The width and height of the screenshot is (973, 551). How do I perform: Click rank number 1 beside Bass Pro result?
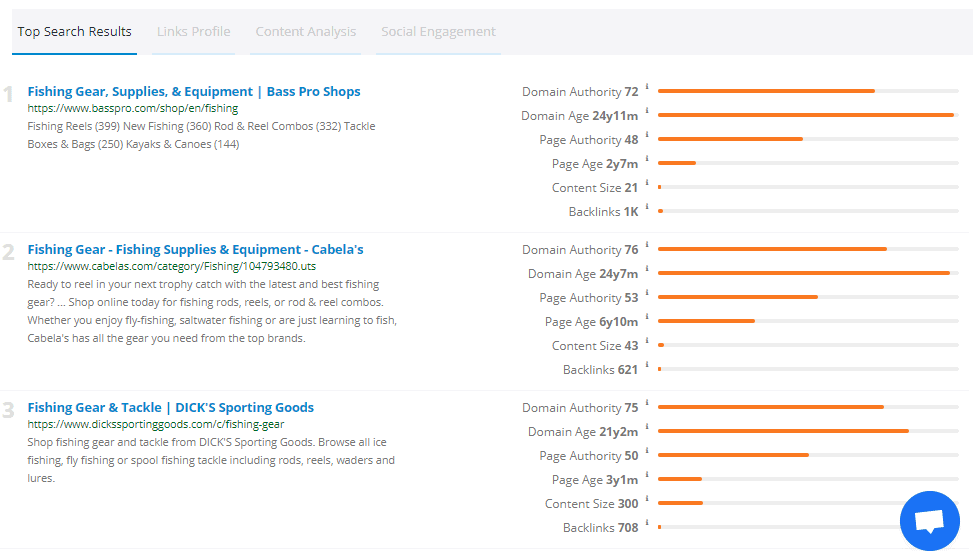[x=8, y=94]
